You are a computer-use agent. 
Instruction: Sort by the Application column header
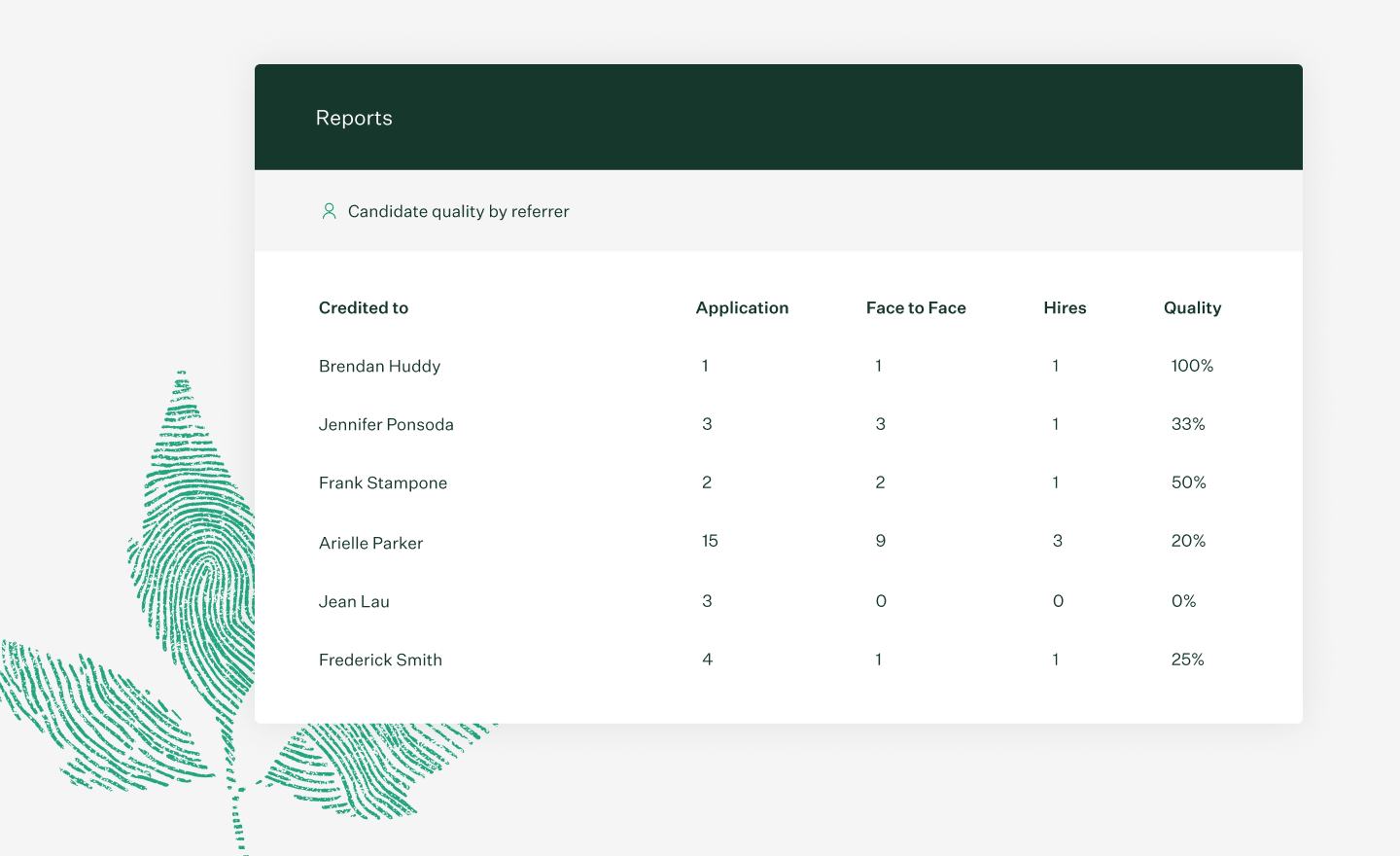tap(742, 307)
